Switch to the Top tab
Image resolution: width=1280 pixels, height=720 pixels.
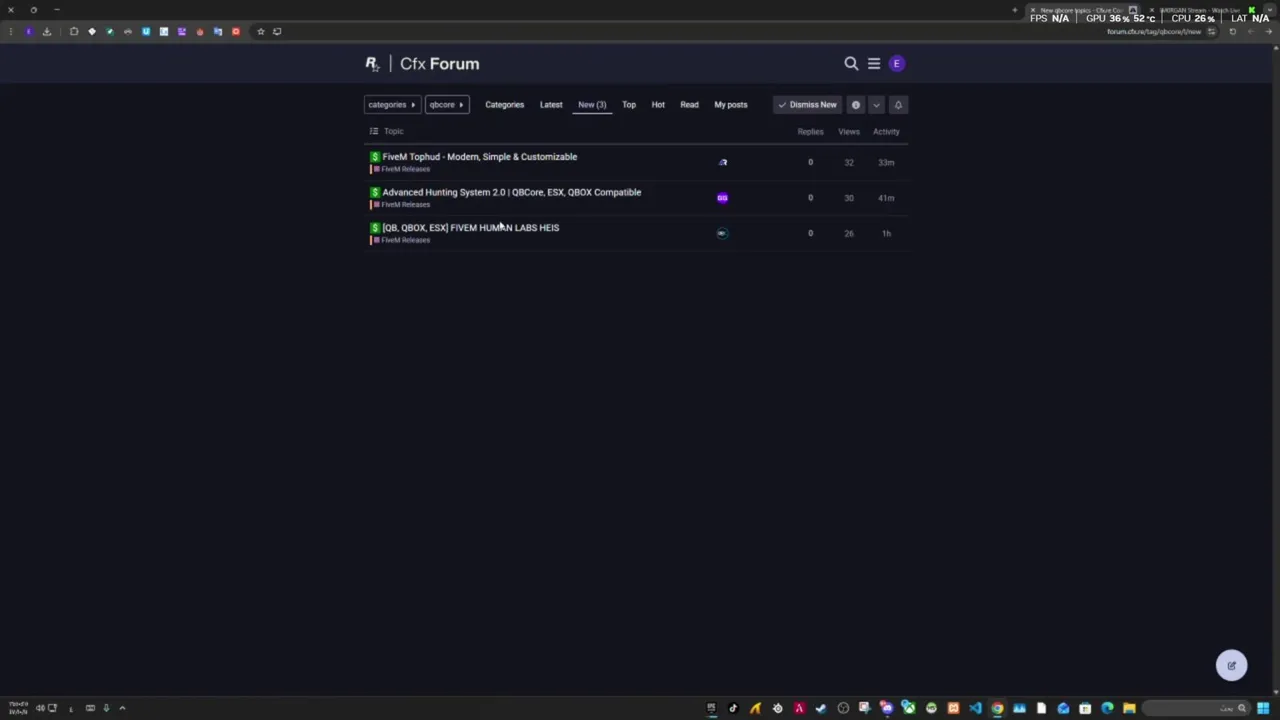629,105
